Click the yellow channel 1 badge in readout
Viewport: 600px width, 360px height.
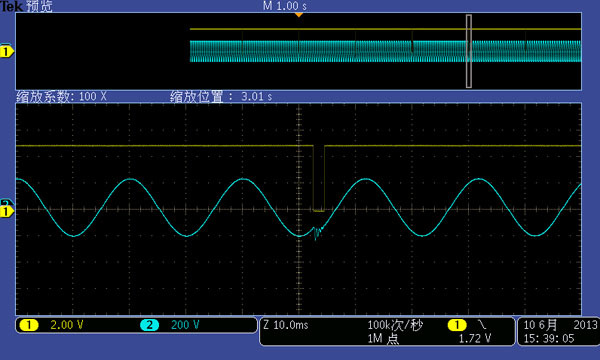(29, 325)
